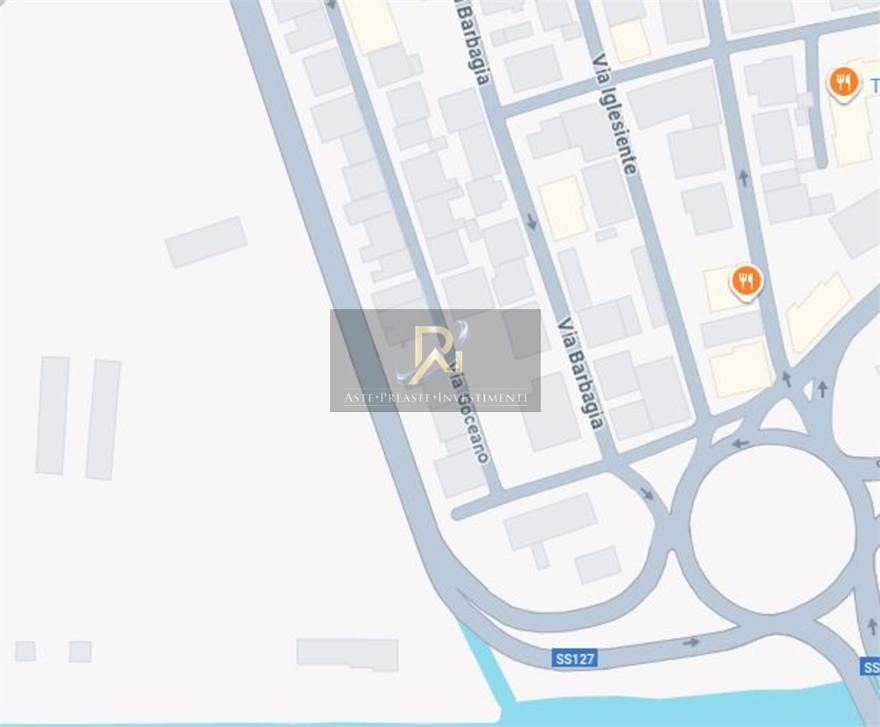Click the upper Via Barbagia label at the top
The image size is (880, 727).
pyautogui.click(x=471, y=42)
